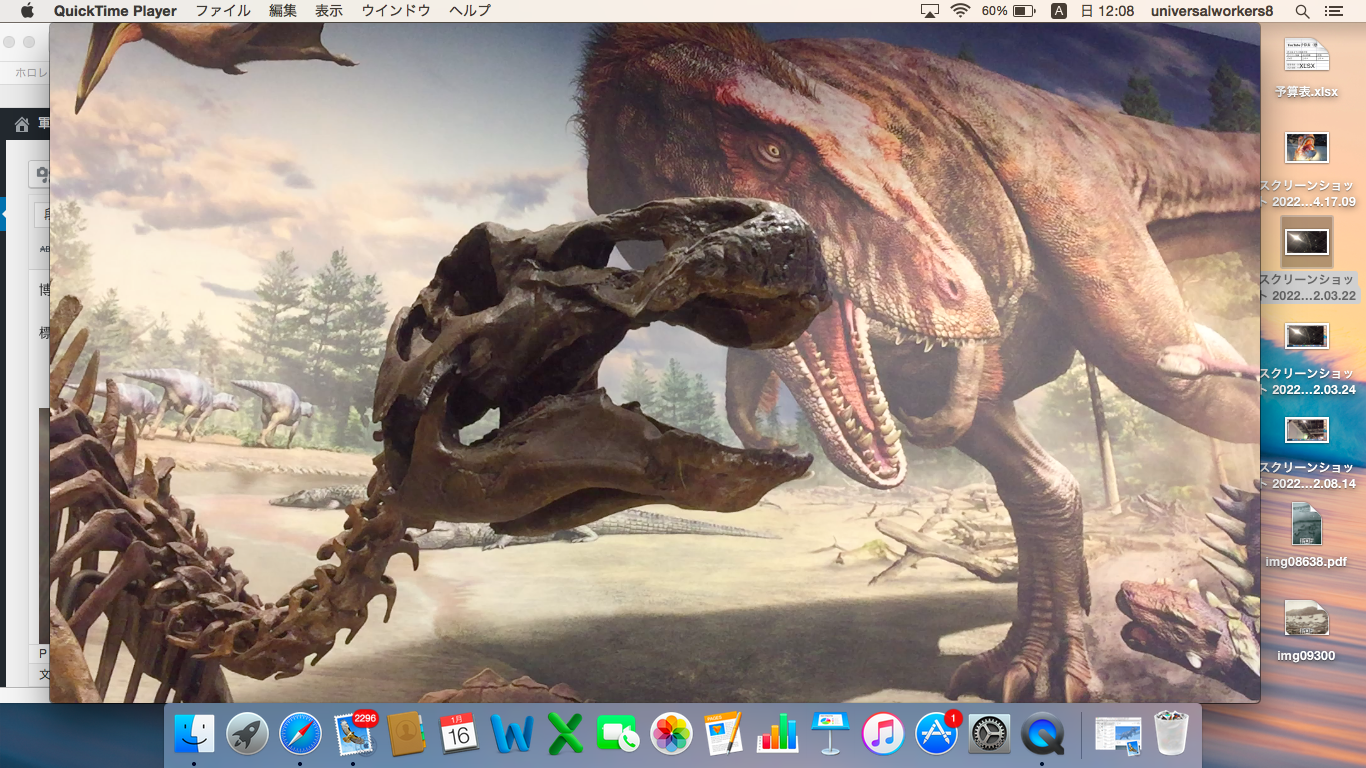Screen dimensions: 1366x768
Task: Click the AirPlay display icon in menu bar
Action: (x=930, y=11)
